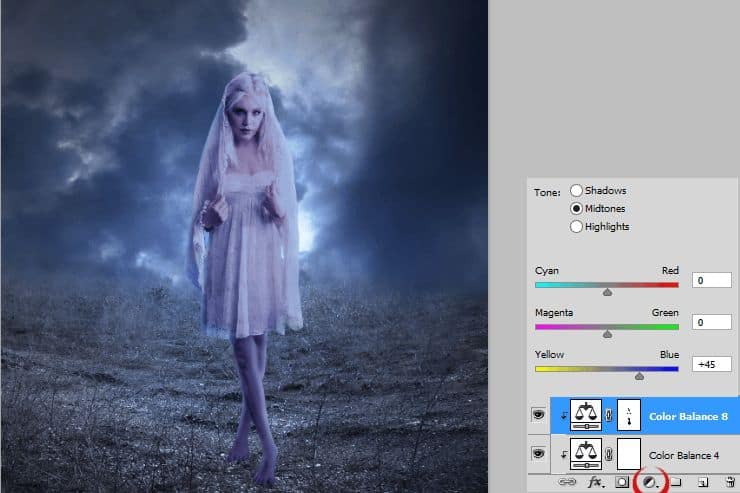Screen dimensions: 740x493
Task: Select the Highlights tone option
Action: pyautogui.click(x=576, y=226)
